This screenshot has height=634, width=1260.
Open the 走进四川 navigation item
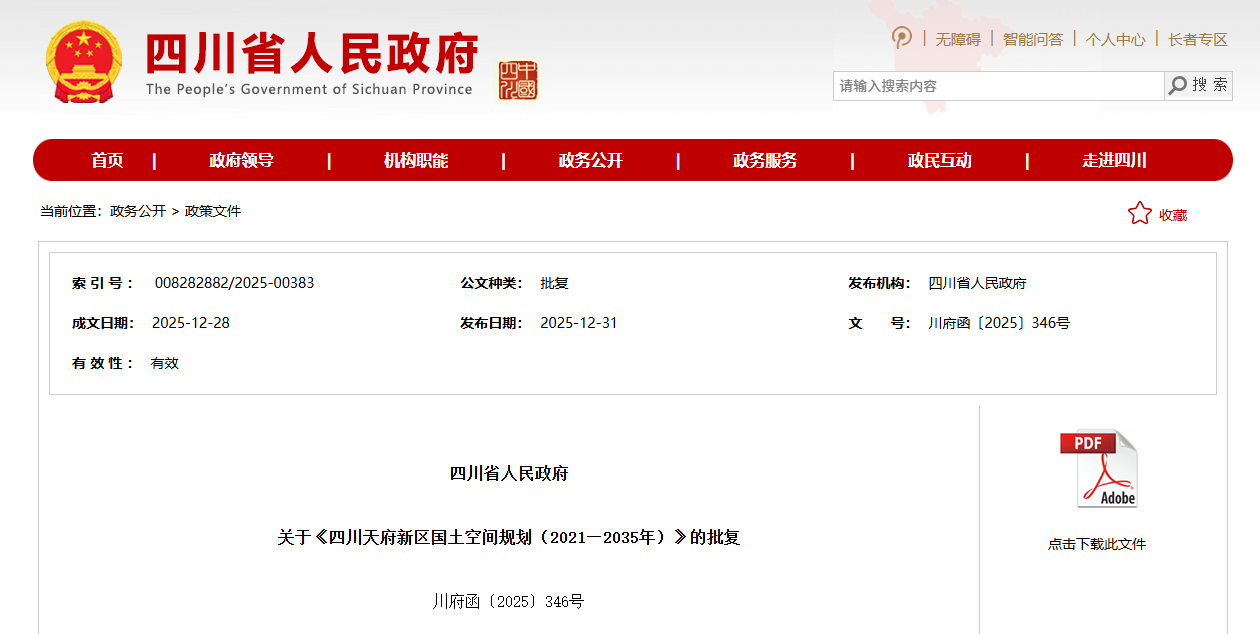pos(1114,161)
